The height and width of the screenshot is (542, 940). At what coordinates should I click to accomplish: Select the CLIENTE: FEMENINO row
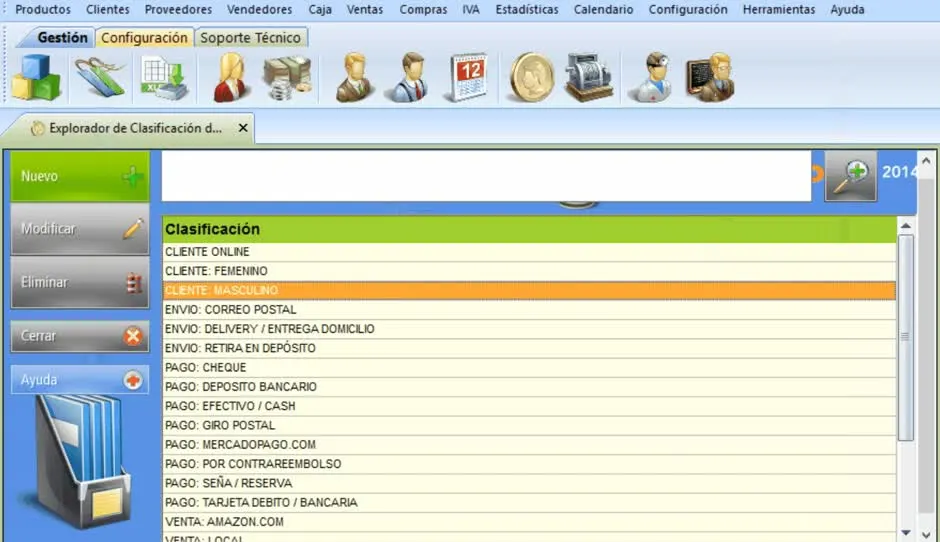coord(529,271)
